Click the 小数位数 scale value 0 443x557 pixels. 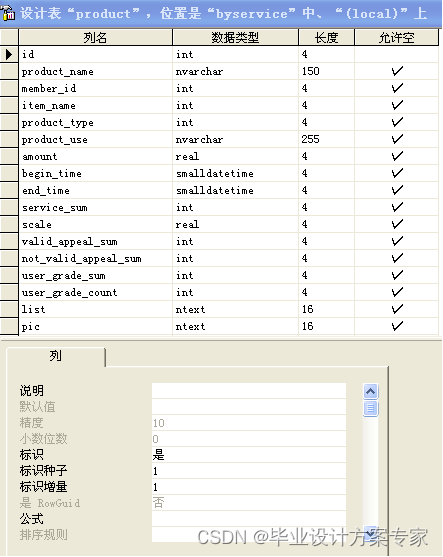coord(249,439)
